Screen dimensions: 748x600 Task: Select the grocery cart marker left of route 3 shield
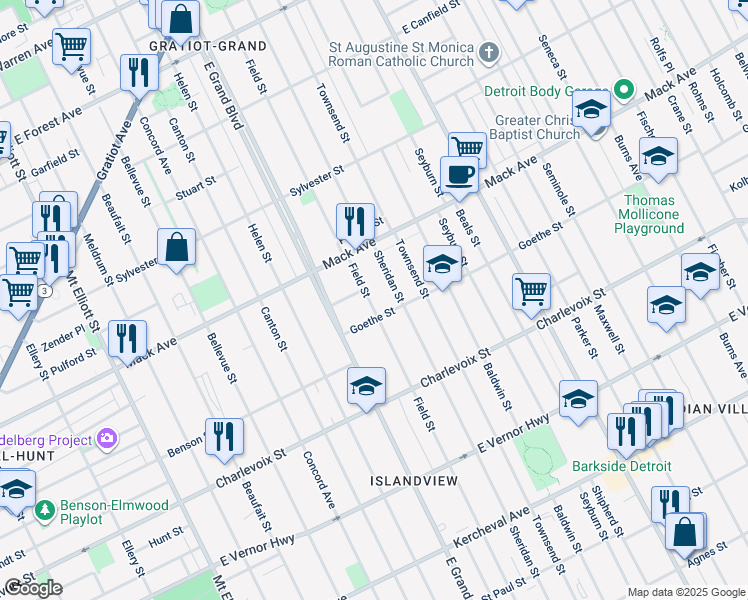click(x=19, y=294)
